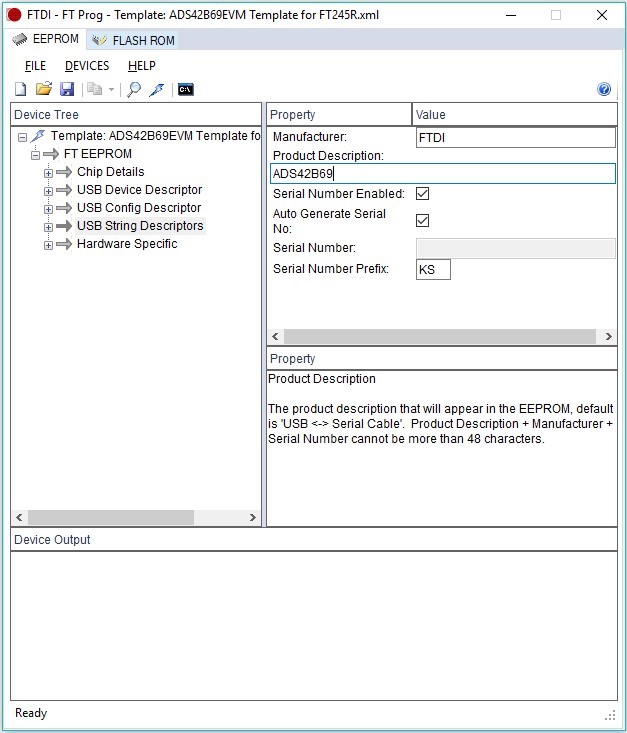Click the FT Prog red app icon
This screenshot has width=627, height=733.
point(14,15)
